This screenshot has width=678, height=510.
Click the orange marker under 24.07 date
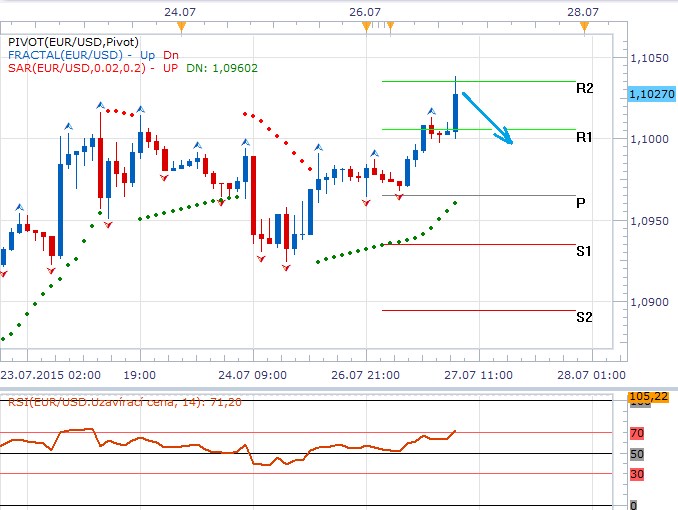pos(181,29)
